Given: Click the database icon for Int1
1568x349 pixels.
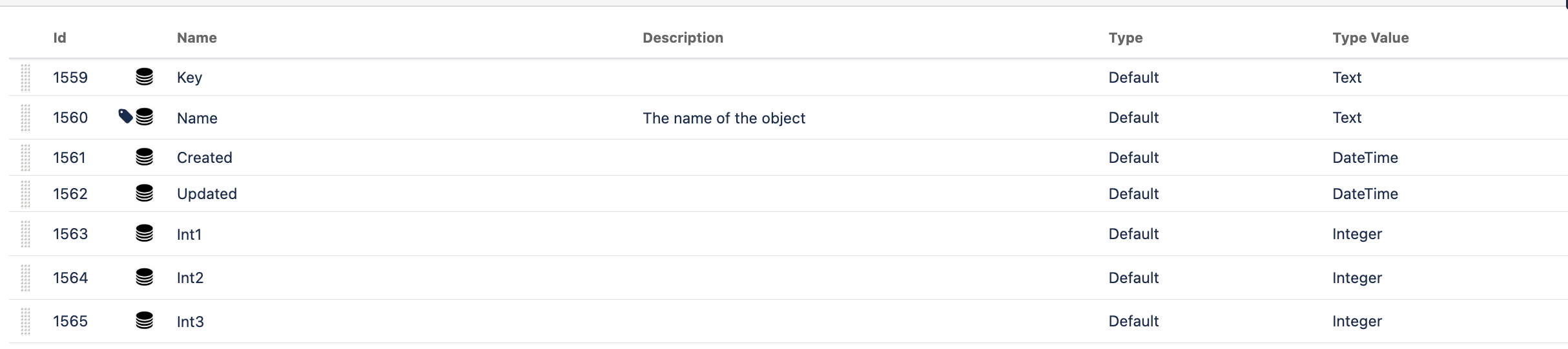Looking at the screenshot, I should pos(144,233).
